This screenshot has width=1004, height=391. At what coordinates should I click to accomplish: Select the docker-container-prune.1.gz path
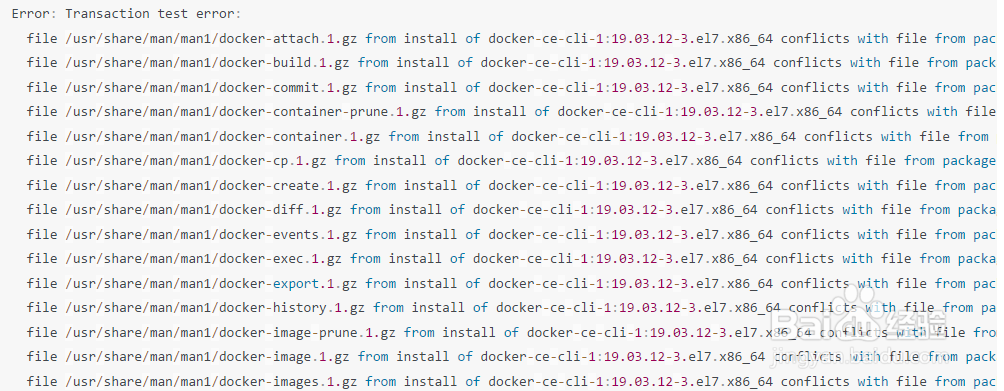pyautogui.click(x=246, y=112)
